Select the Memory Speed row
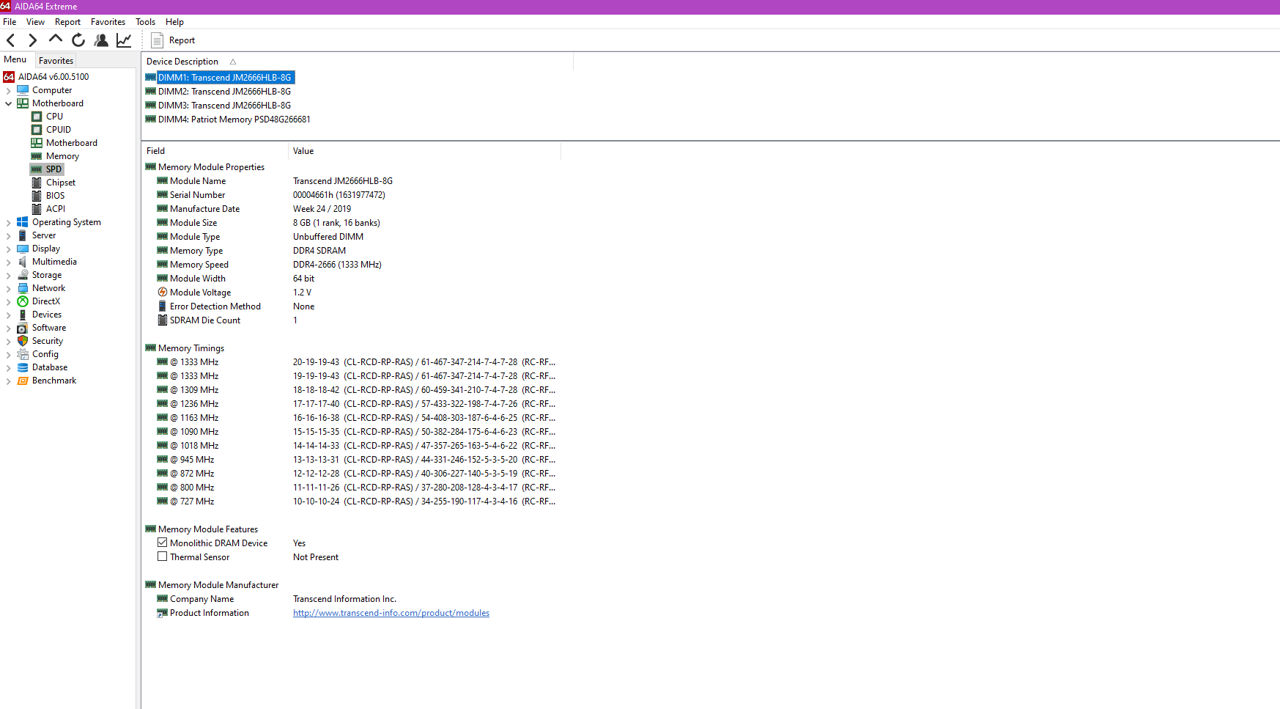 pos(350,265)
